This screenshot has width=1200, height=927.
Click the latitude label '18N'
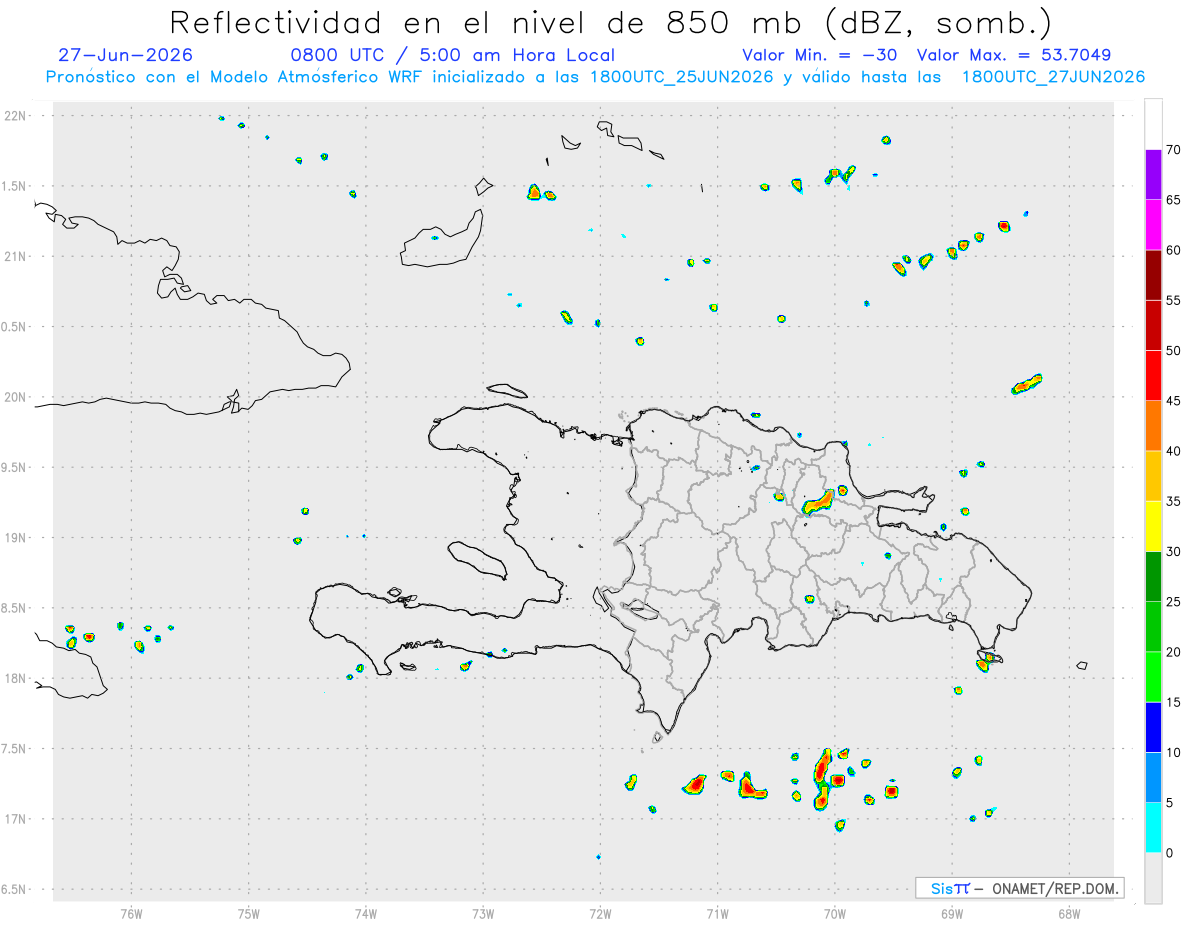coord(17,678)
